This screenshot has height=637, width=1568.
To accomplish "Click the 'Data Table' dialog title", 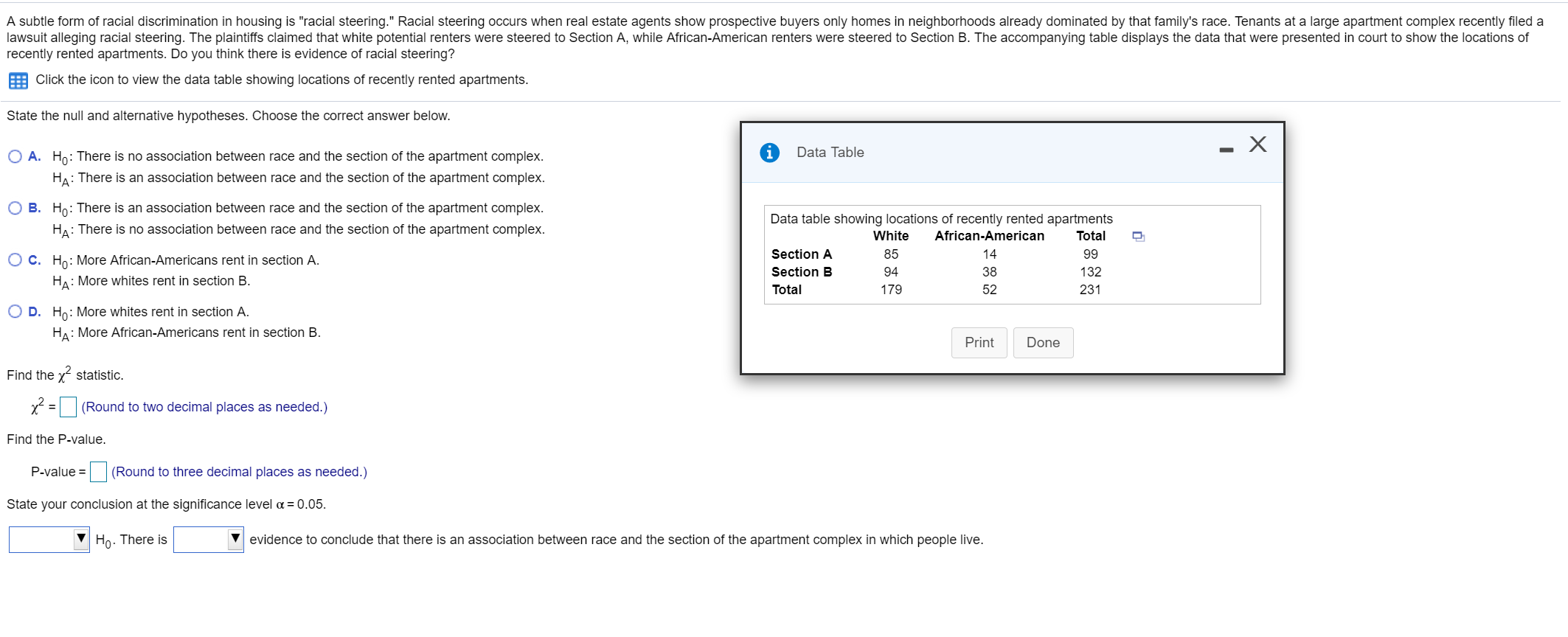I will pos(830,153).
